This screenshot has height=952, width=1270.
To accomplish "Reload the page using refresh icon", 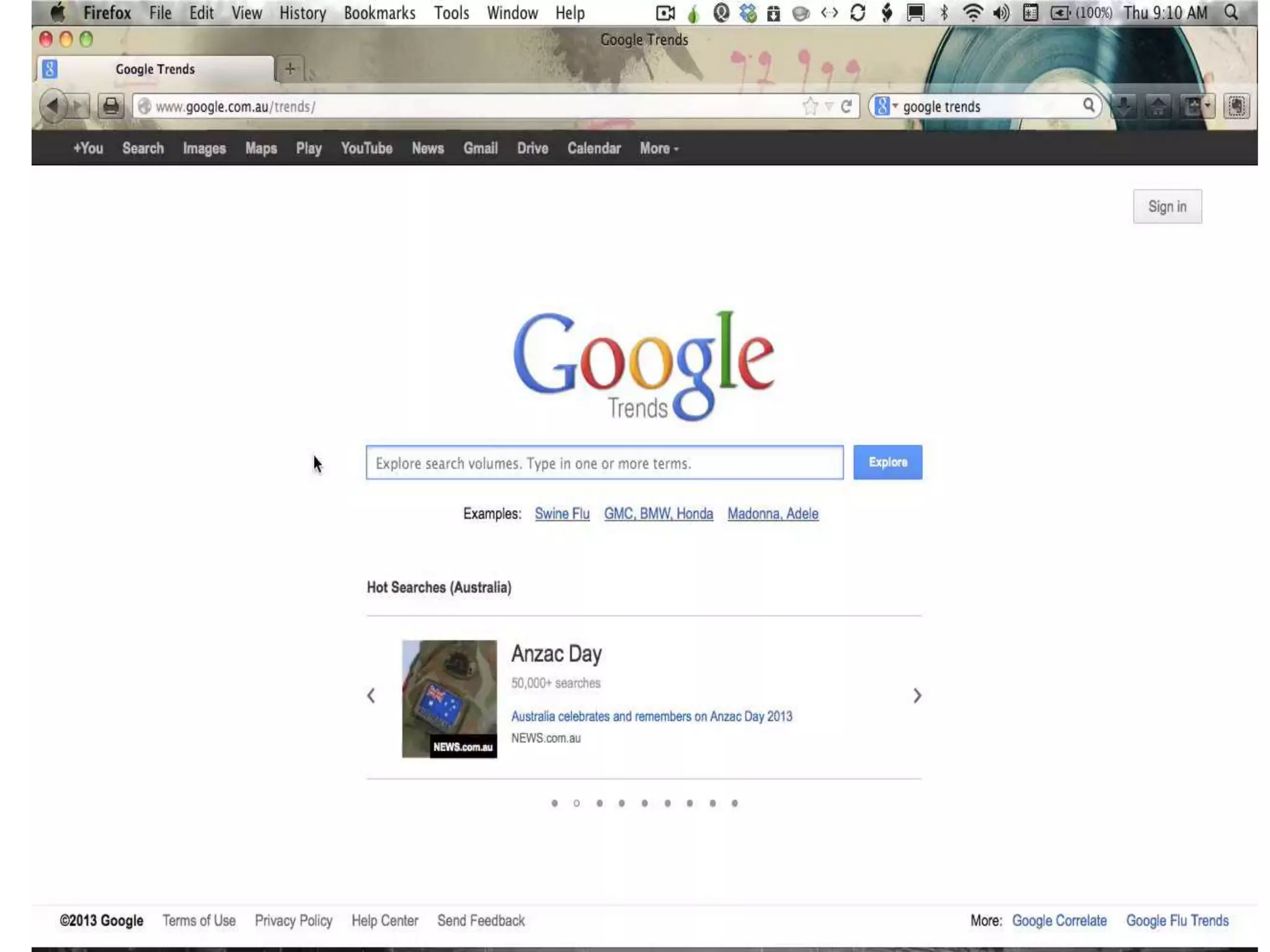I will 846,106.
